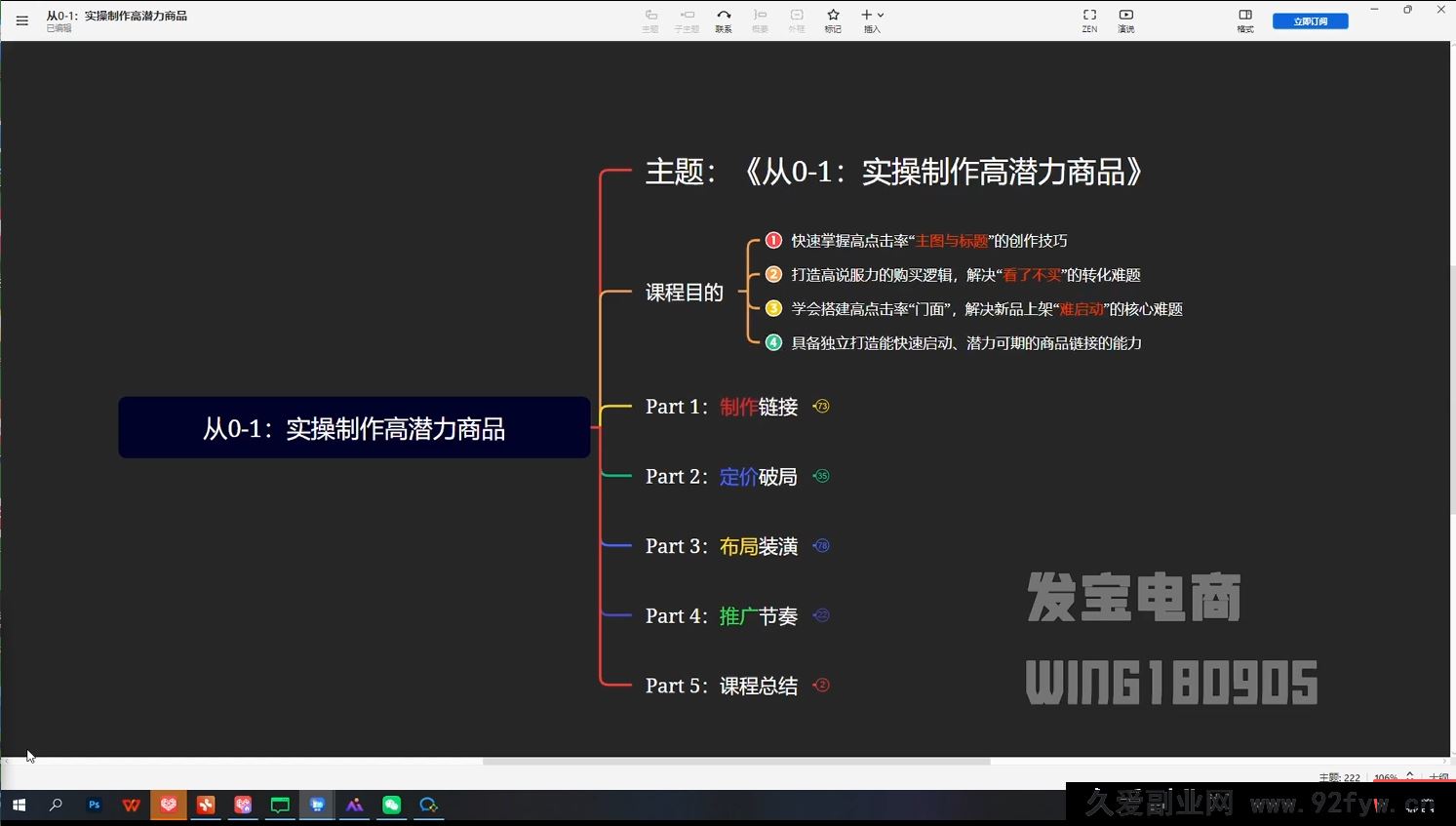Select the central topic 从0-1：实操制作高潜力商品
This screenshot has height=826, width=1456.
tap(354, 427)
